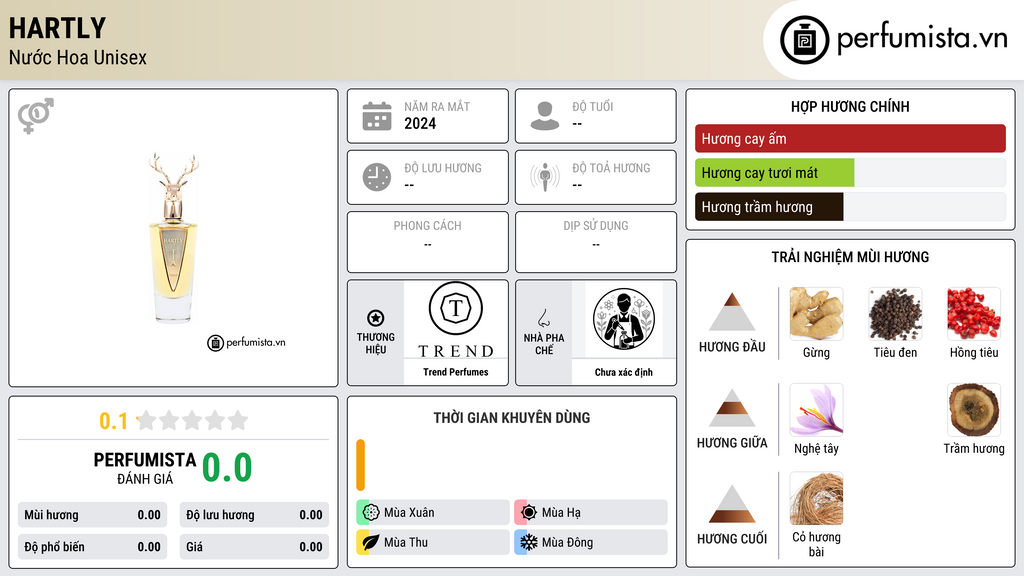Screen dimensions: 1024x576
Task: Click the Hương cuối pyramid icon
Action: [732, 504]
